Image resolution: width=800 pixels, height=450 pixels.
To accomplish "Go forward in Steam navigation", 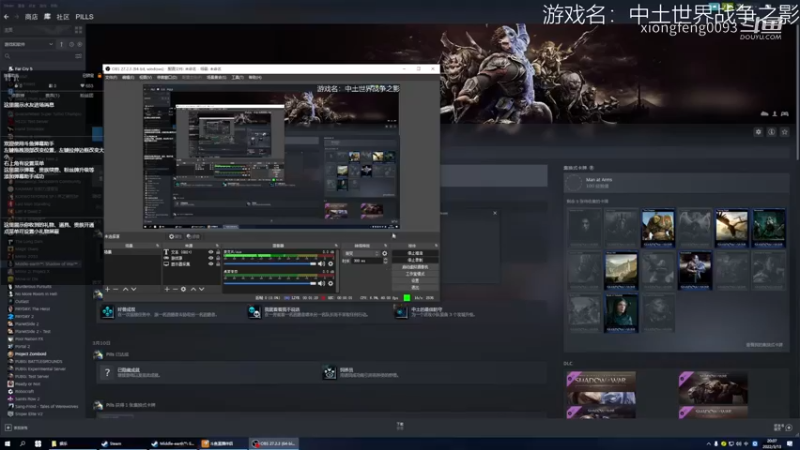I will pos(16,16).
